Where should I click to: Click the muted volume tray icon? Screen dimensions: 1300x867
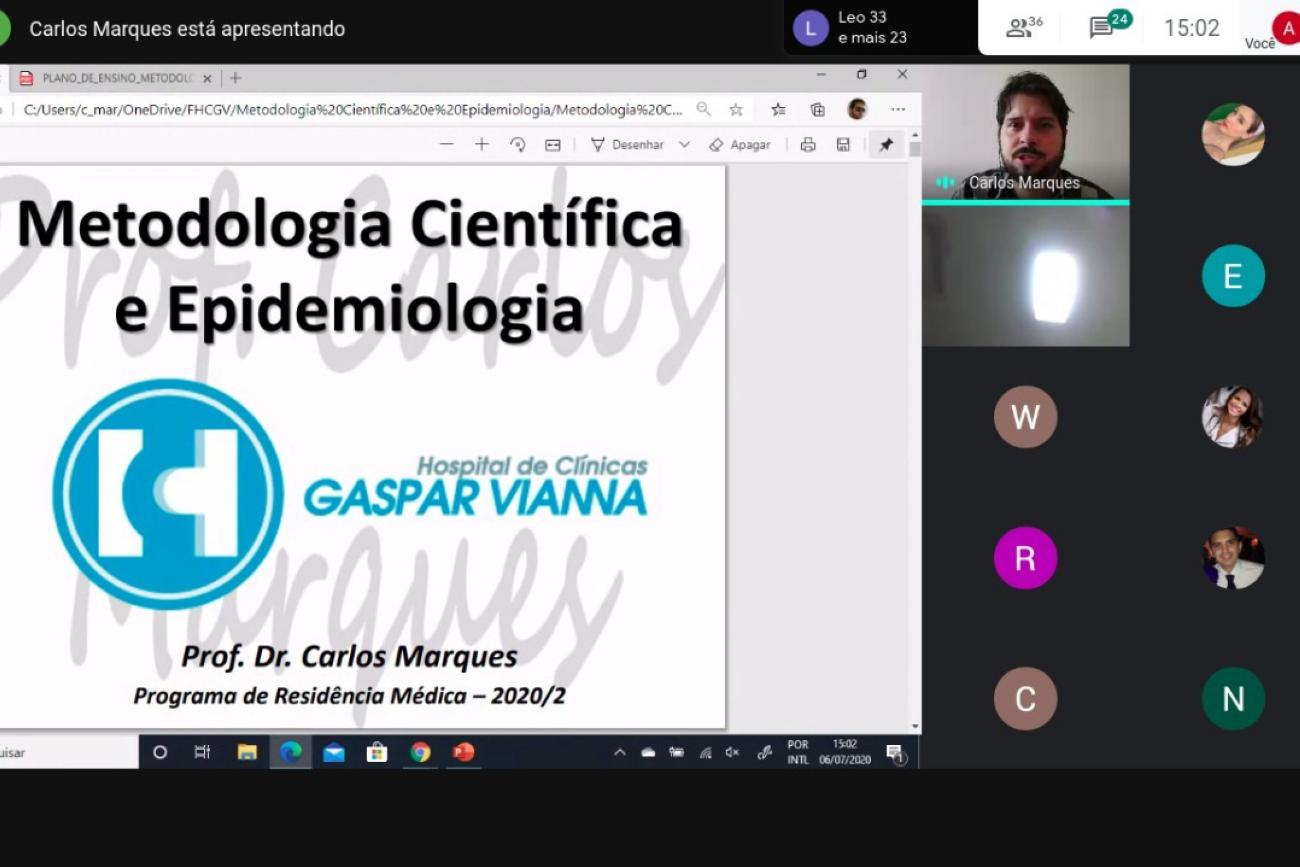[732, 752]
